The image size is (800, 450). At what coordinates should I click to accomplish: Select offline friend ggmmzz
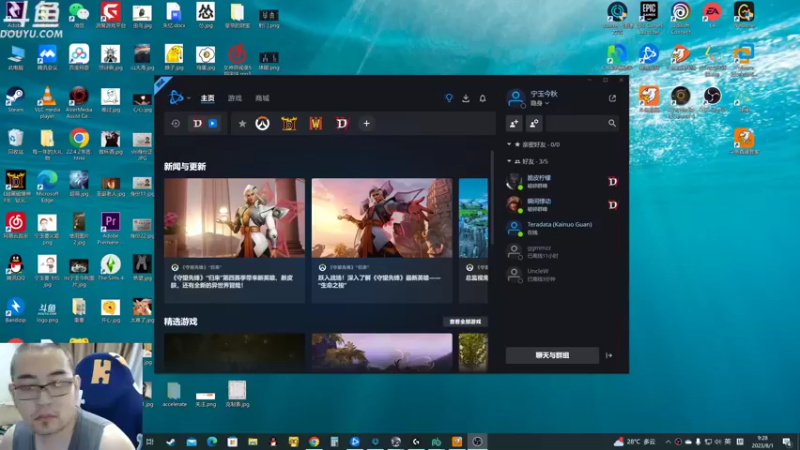(562, 252)
